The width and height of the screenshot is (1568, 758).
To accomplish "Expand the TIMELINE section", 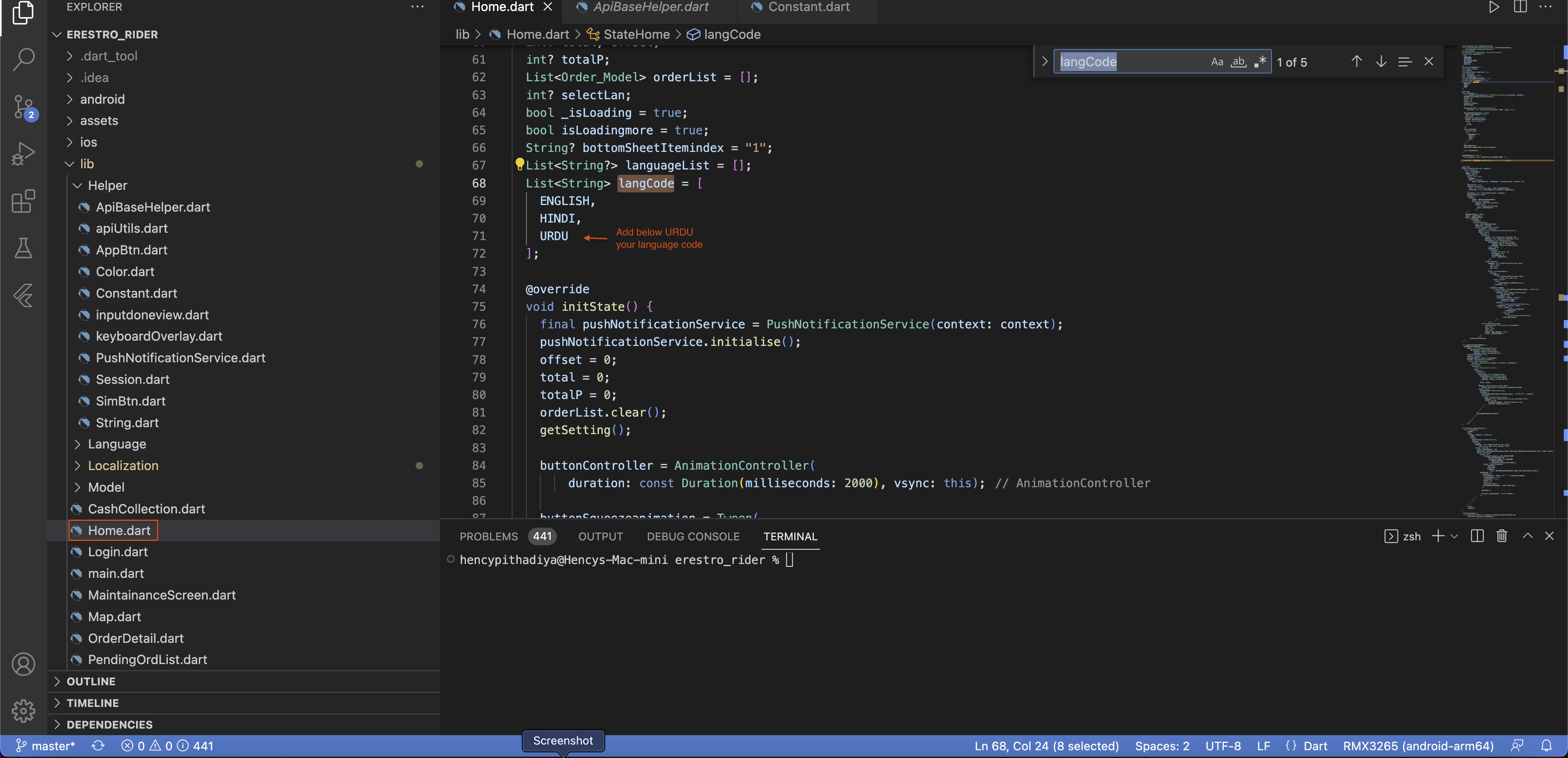I will 243,702.
